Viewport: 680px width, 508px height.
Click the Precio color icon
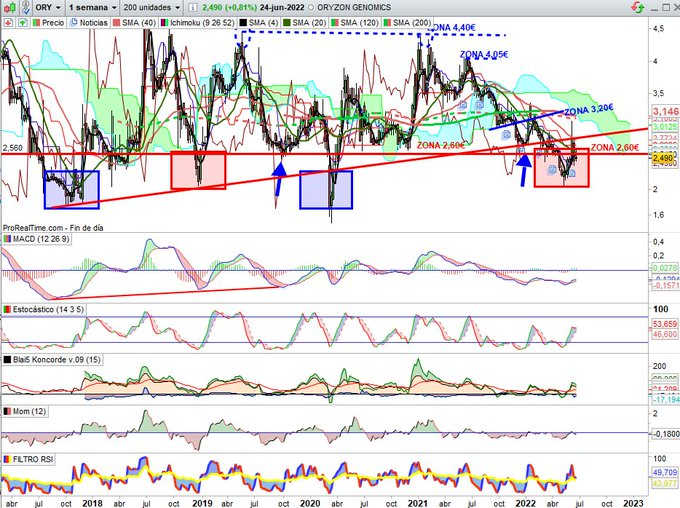click(x=36, y=23)
